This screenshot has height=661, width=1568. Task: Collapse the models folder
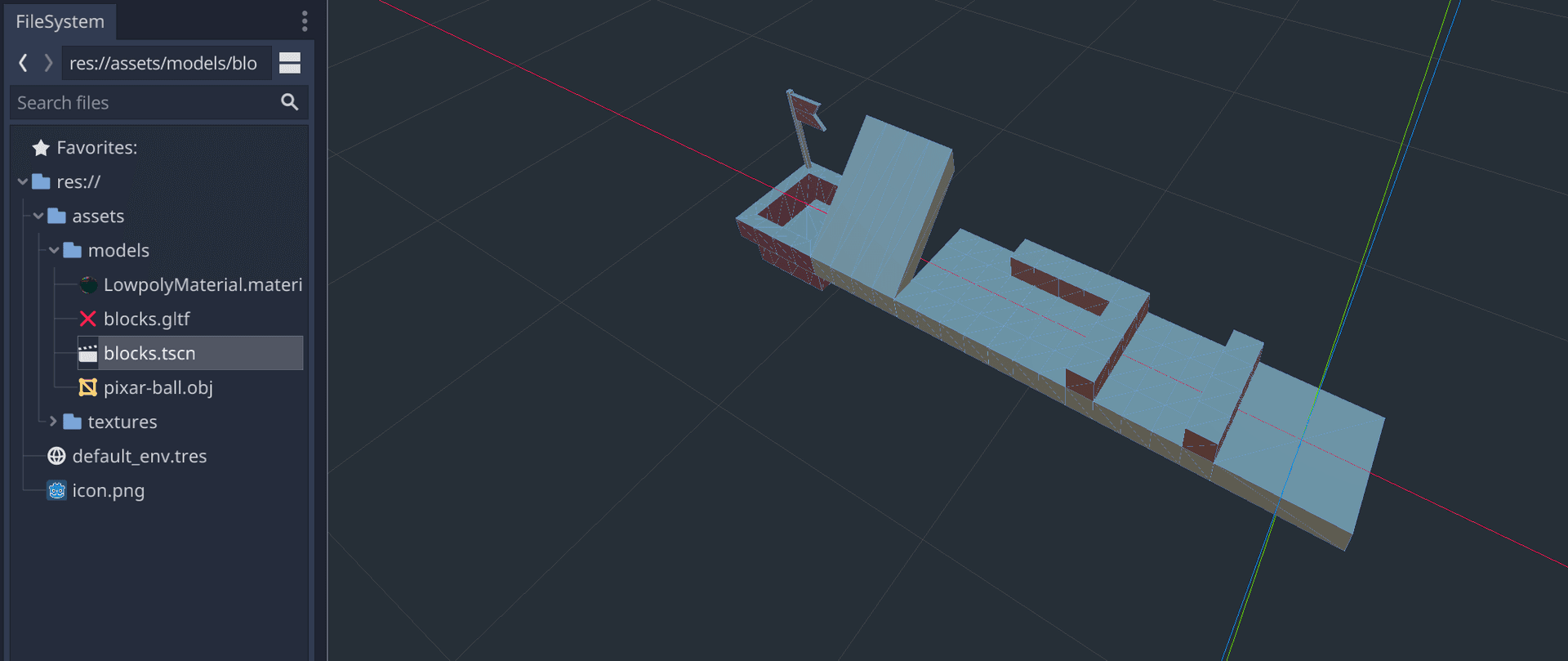[54, 251]
